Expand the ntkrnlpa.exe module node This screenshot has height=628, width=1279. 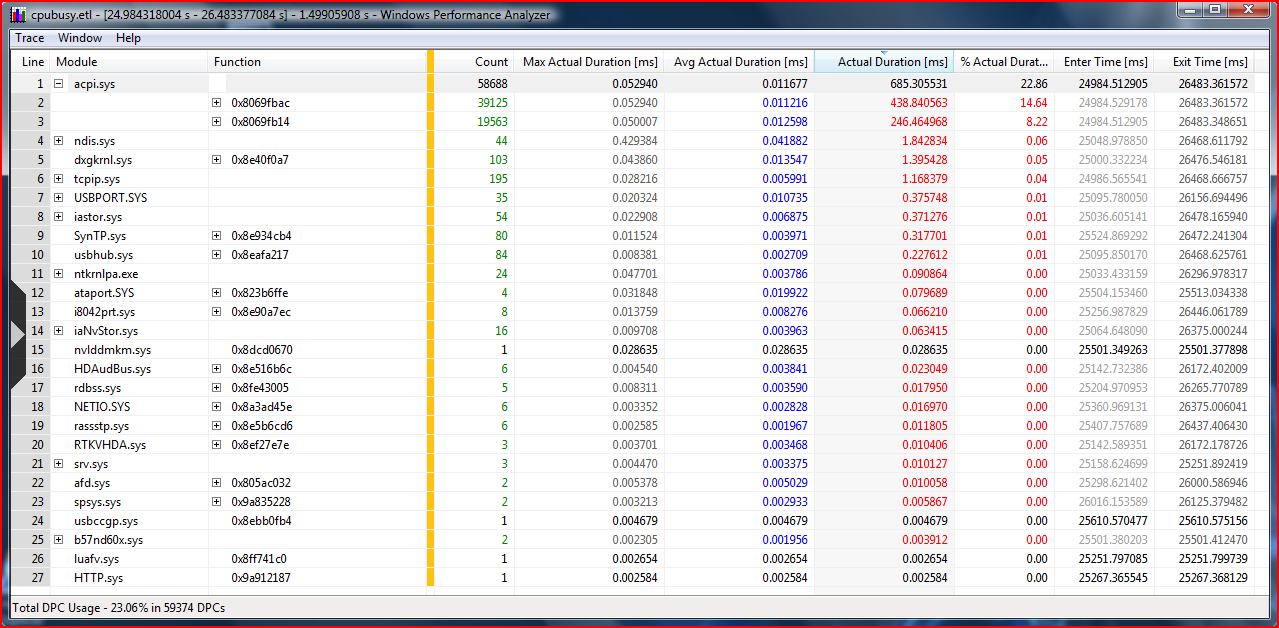click(59, 274)
